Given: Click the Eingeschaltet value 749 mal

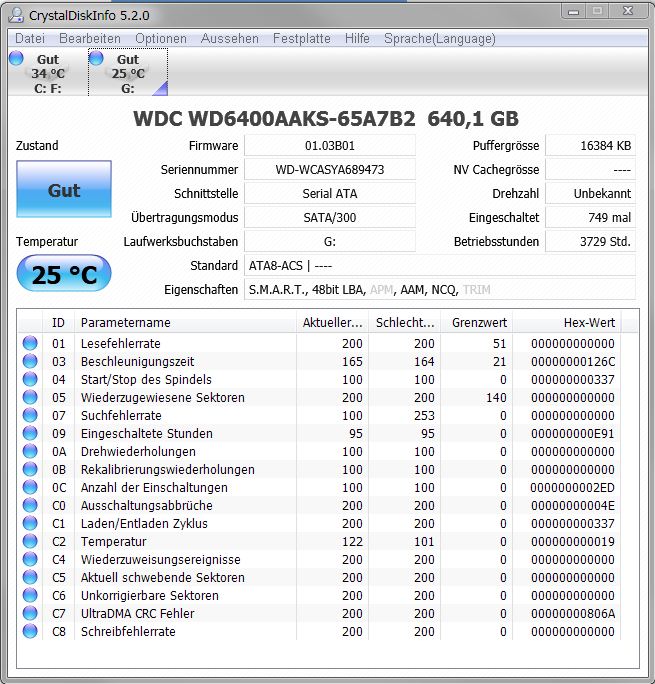Looking at the screenshot, I should [x=590, y=217].
